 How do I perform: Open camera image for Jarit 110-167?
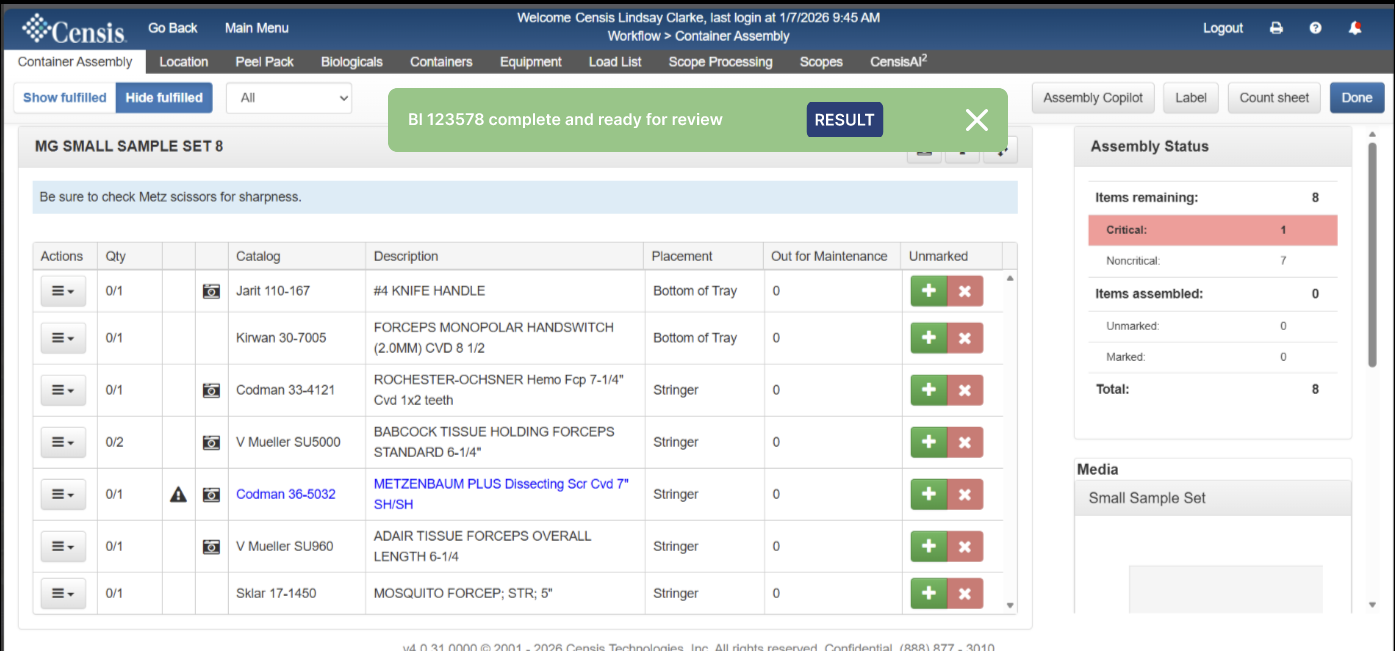tap(211, 291)
